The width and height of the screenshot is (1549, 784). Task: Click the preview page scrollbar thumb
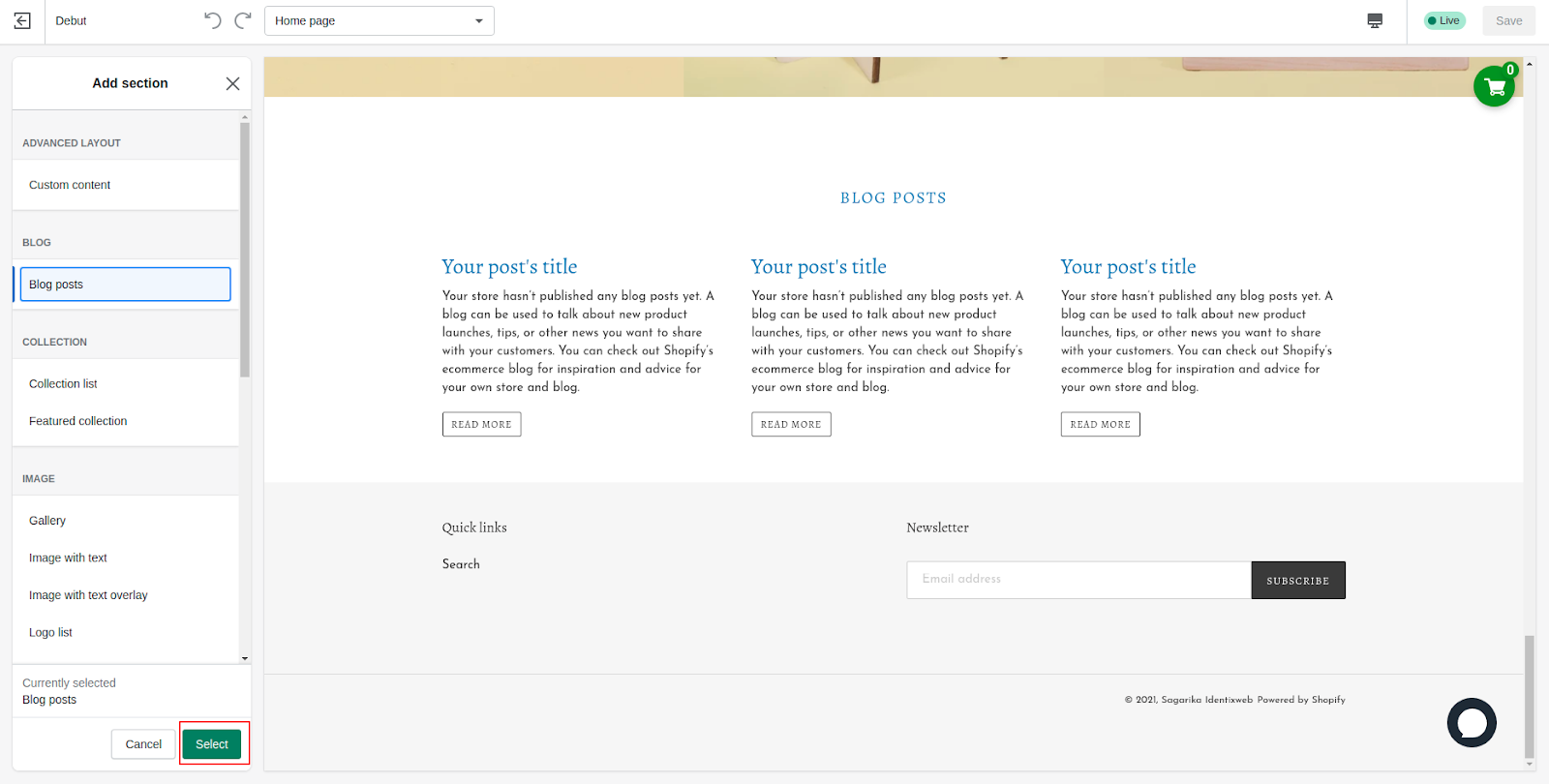tap(1530, 696)
